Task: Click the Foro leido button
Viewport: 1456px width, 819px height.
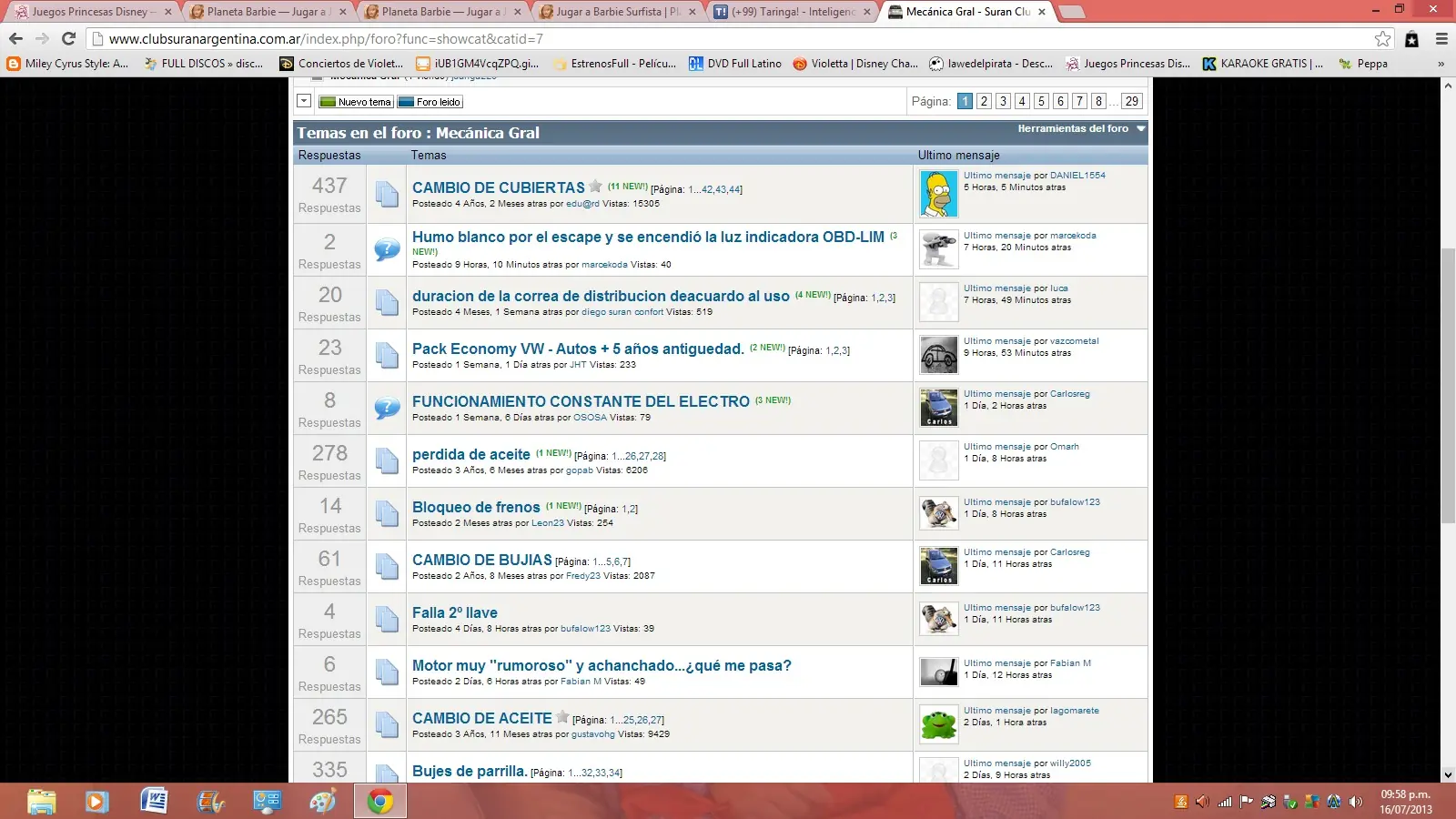Action: click(430, 102)
